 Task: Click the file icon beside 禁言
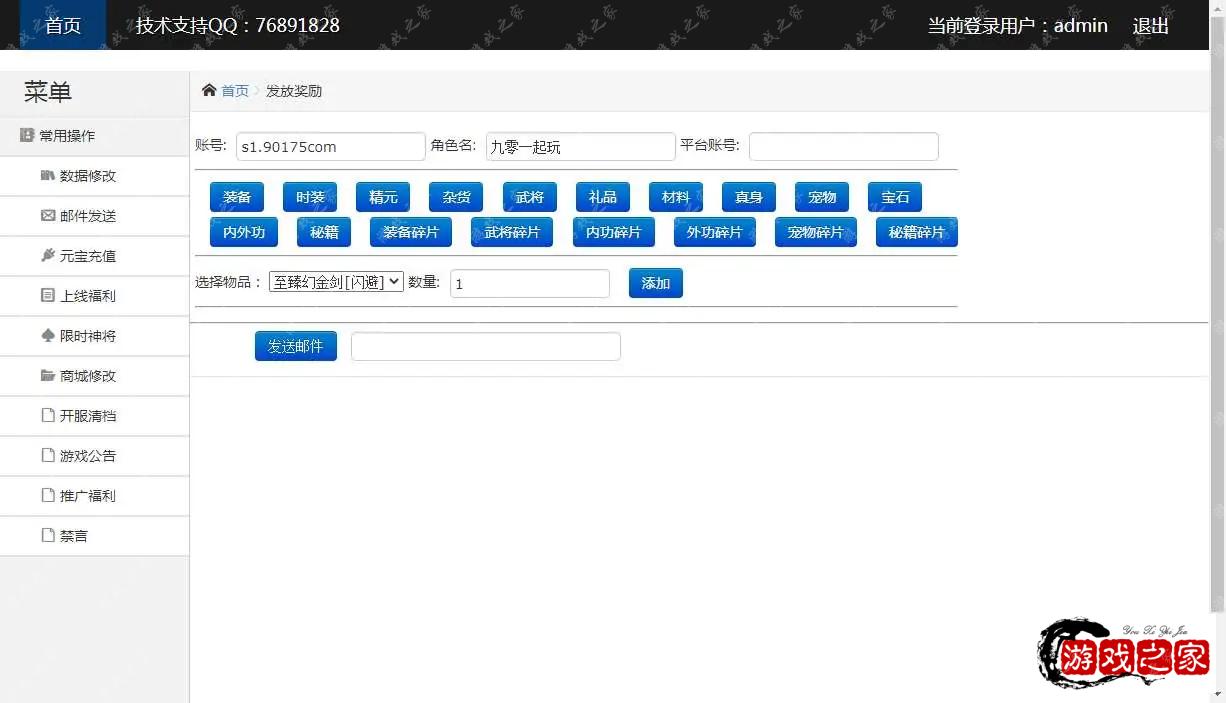(47, 535)
